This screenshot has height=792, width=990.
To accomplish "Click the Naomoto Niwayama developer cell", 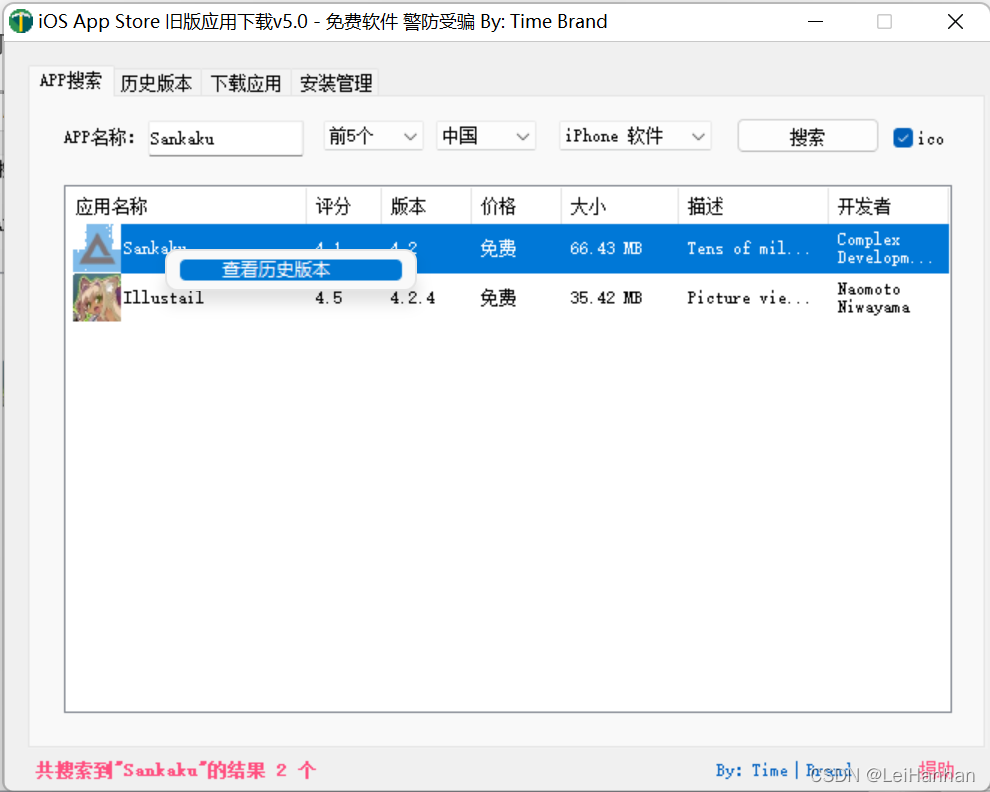I will pyautogui.click(x=873, y=298).
